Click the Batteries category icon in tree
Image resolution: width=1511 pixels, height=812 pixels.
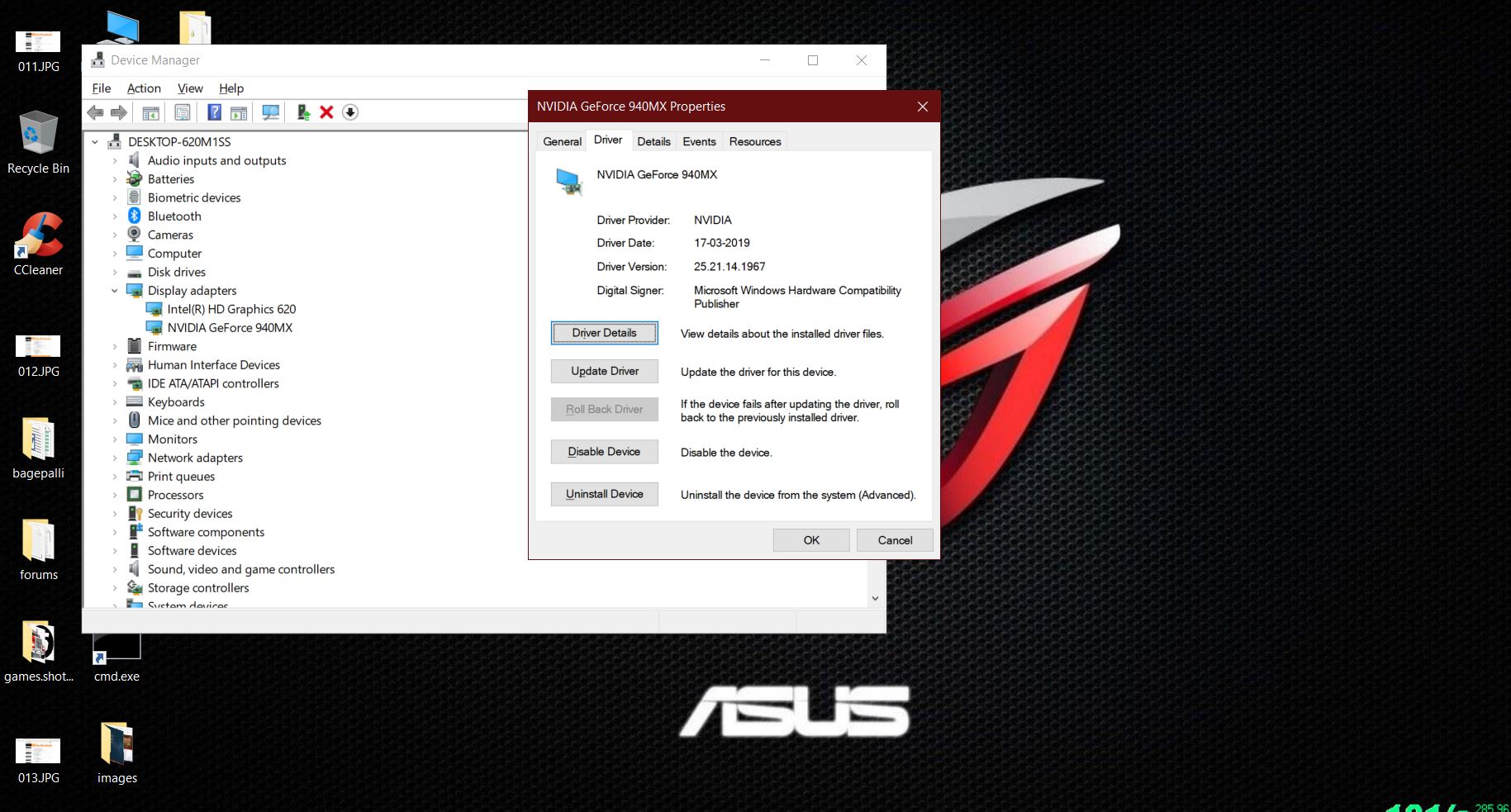(x=134, y=178)
